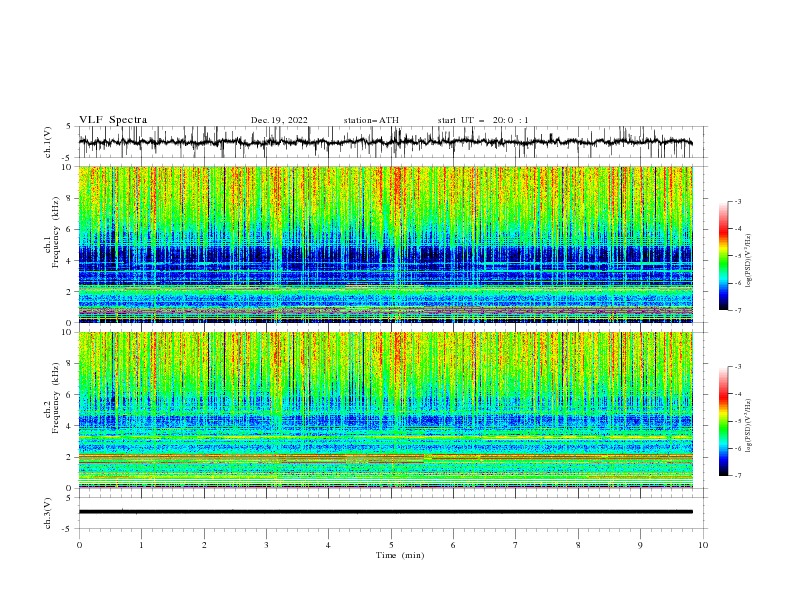This screenshot has height=612, width=792.
Task: Click the time axis tick label "9"
Action: pos(640,545)
